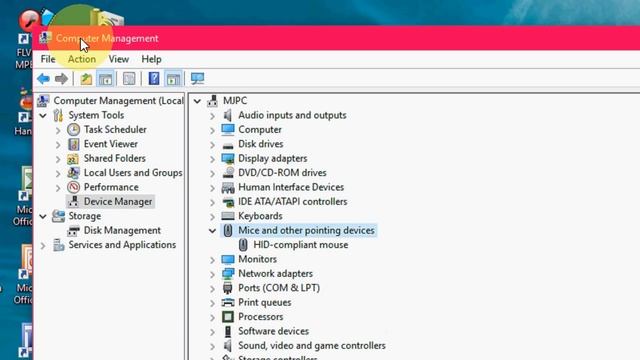Select the Disk drives icon
The height and width of the screenshot is (360, 640).
[228, 145]
